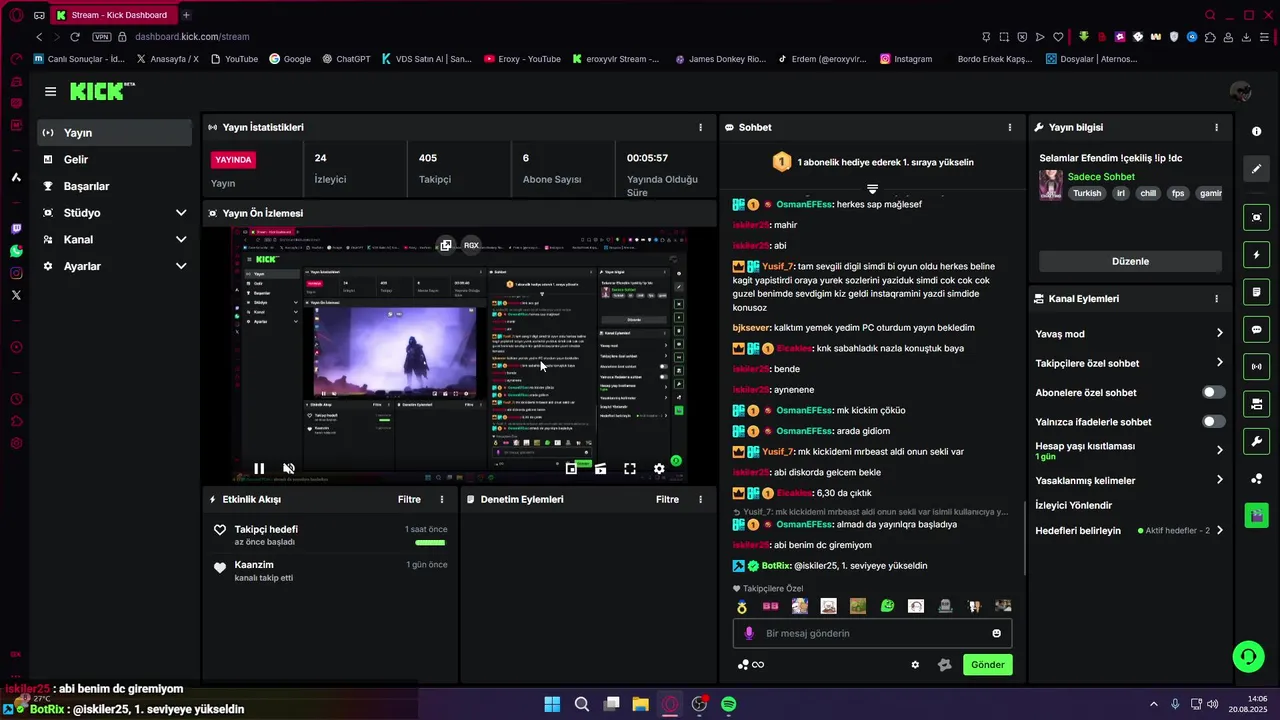The height and width of the screenshot is (720, 1280).
Task: Enter fullscreen in the stream preview
Action: pos(630,468)
